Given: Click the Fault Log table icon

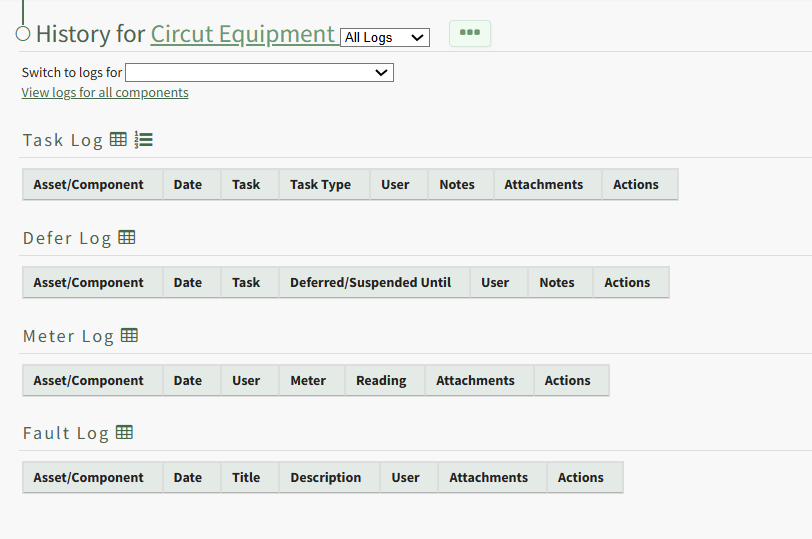Looking at the screenshot, I should point(124,433).
